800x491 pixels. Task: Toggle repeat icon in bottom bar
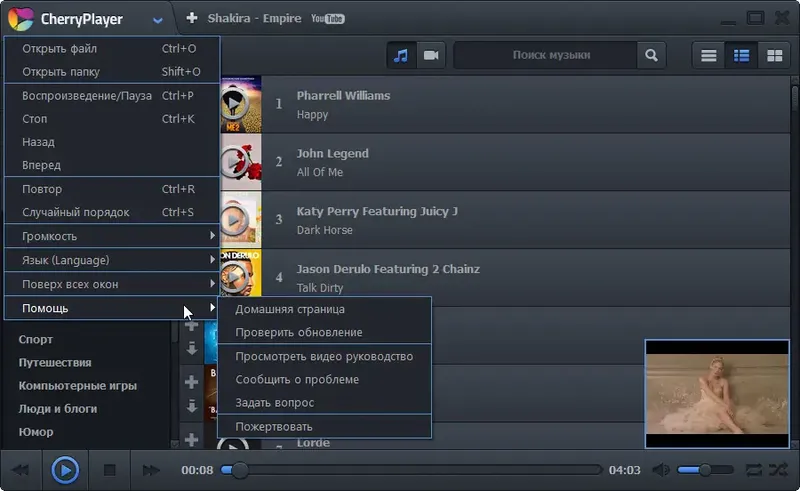pyautogui.click(x=754, y=470)
